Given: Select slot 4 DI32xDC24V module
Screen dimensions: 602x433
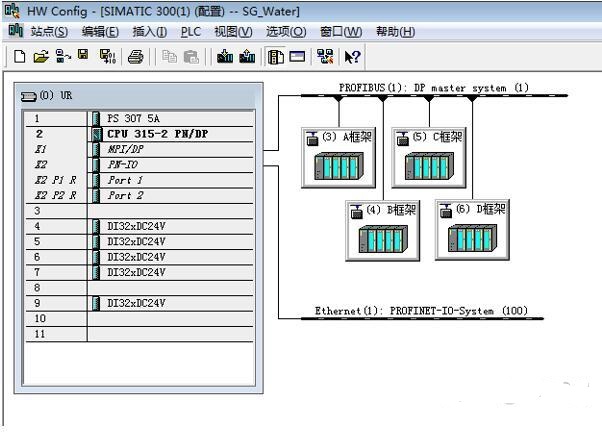Looking at the screenshot, I should point(139,226).
